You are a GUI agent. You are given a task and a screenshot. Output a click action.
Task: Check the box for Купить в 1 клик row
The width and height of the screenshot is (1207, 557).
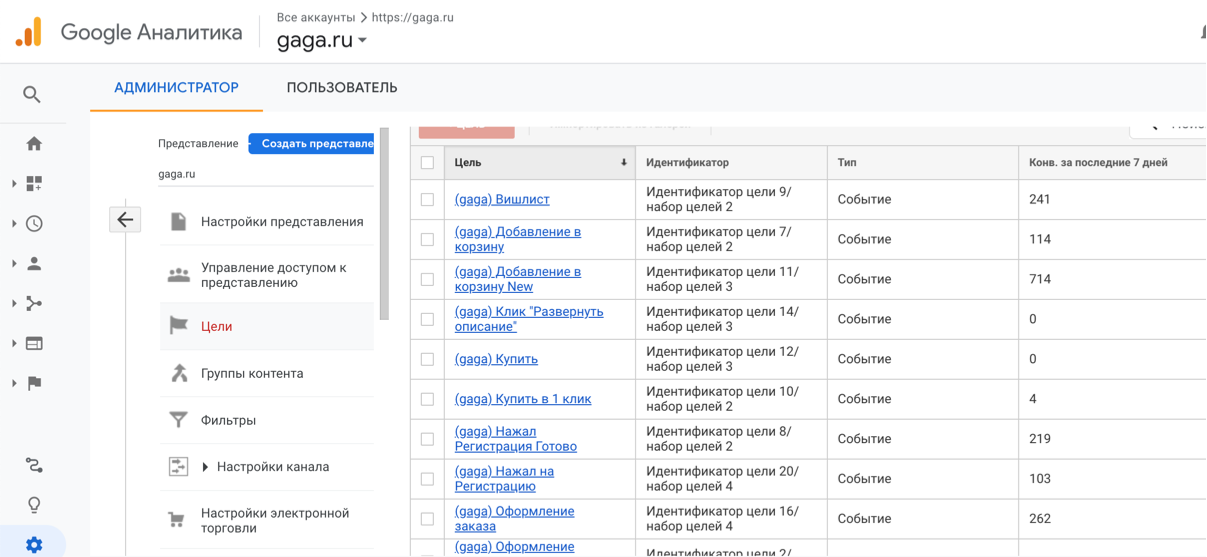(428, 400)
